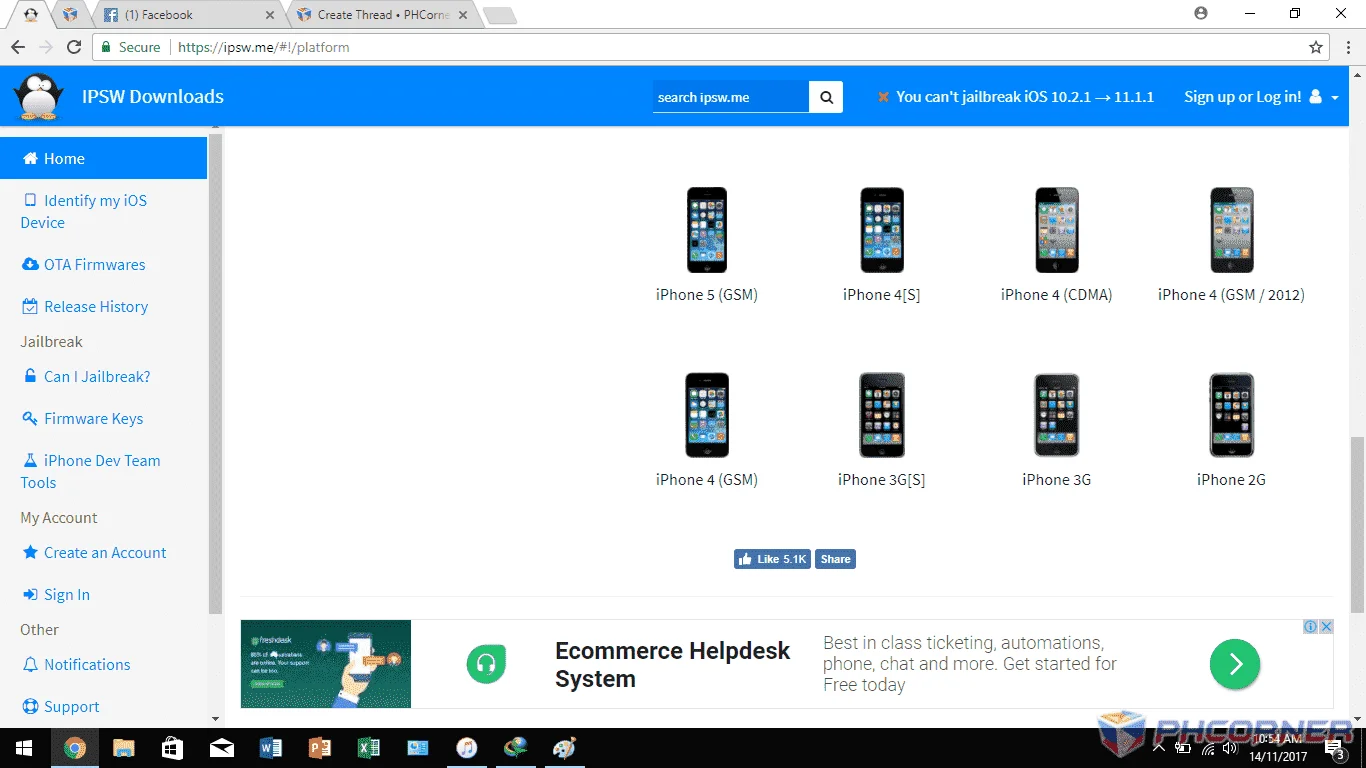Open File Explorer from taskbar
The image size is (1366, 768).
point(123,748)
